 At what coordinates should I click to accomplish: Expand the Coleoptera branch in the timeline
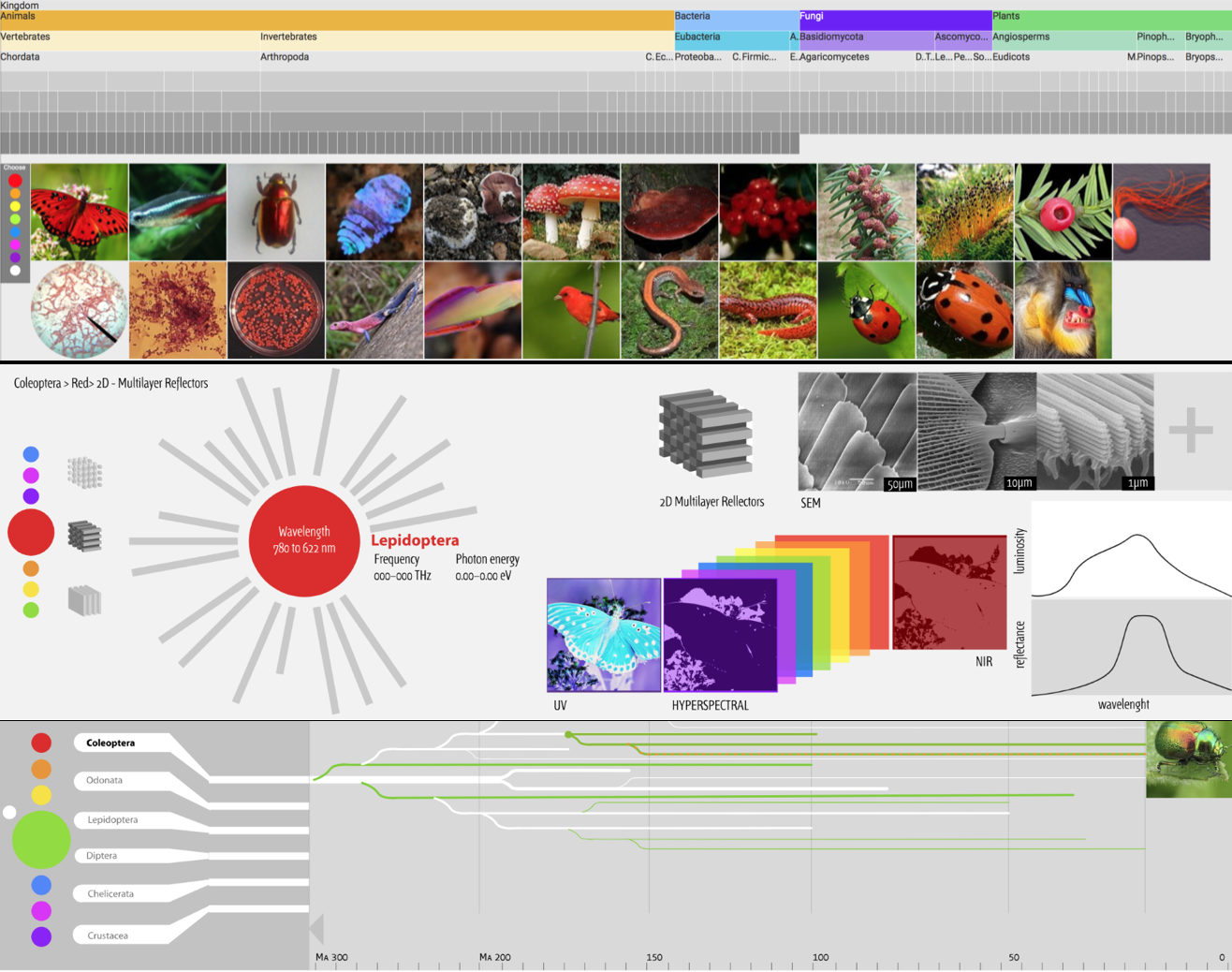point(110,743)
